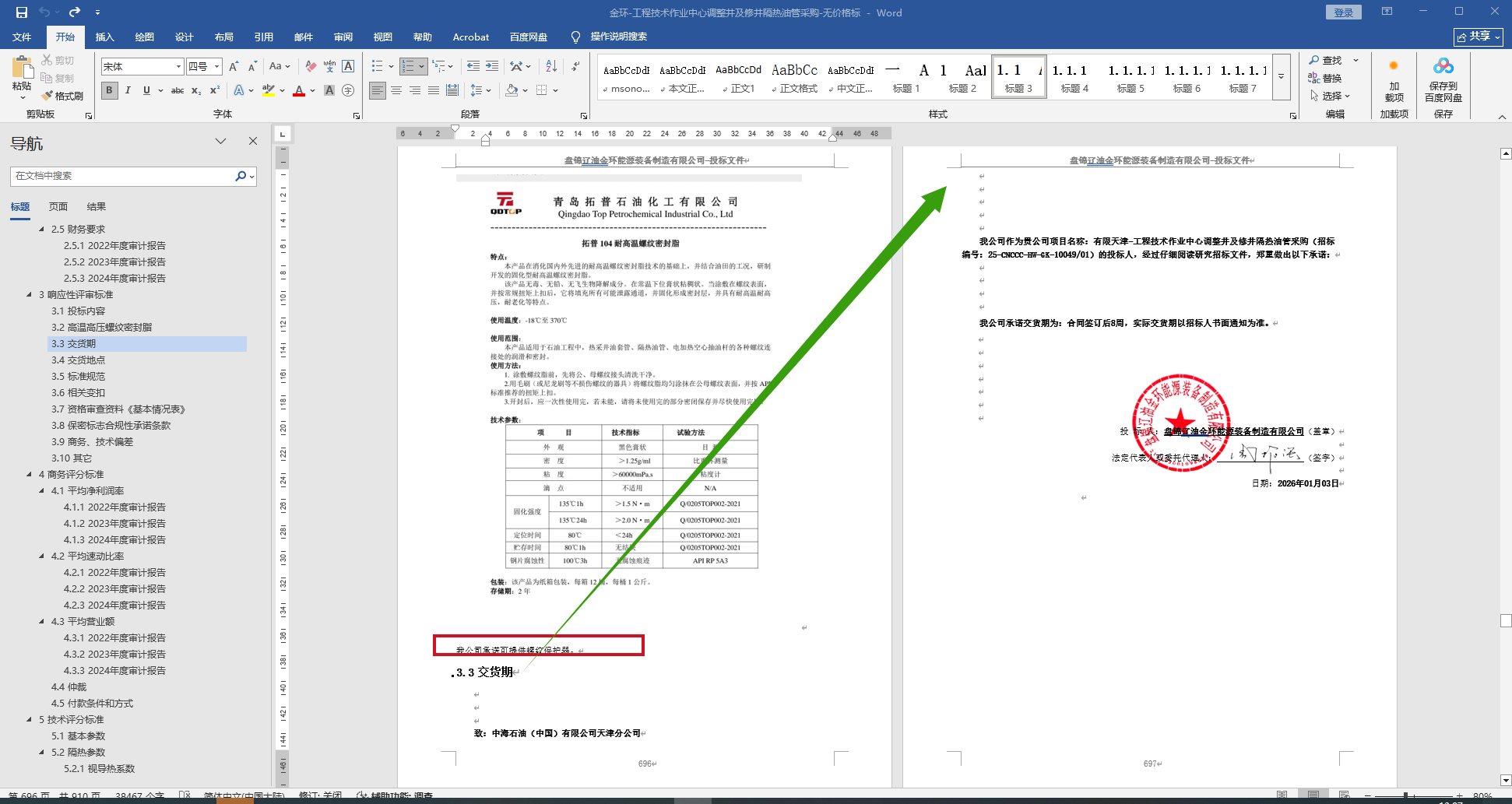The height and width of the screenshot is (804, 1512).
Task: Click 保存到百度网盘 button
Action: pos(1443,80)
